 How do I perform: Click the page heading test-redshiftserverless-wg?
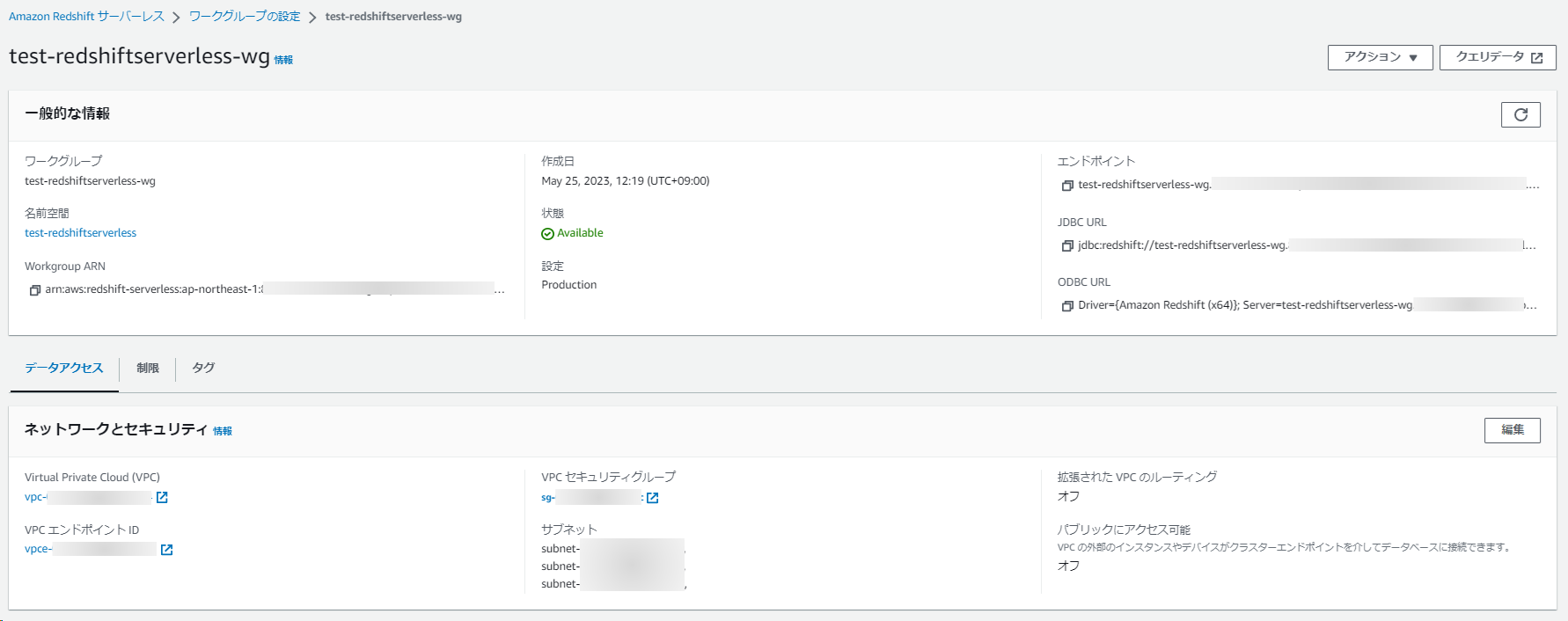point(139,56)
